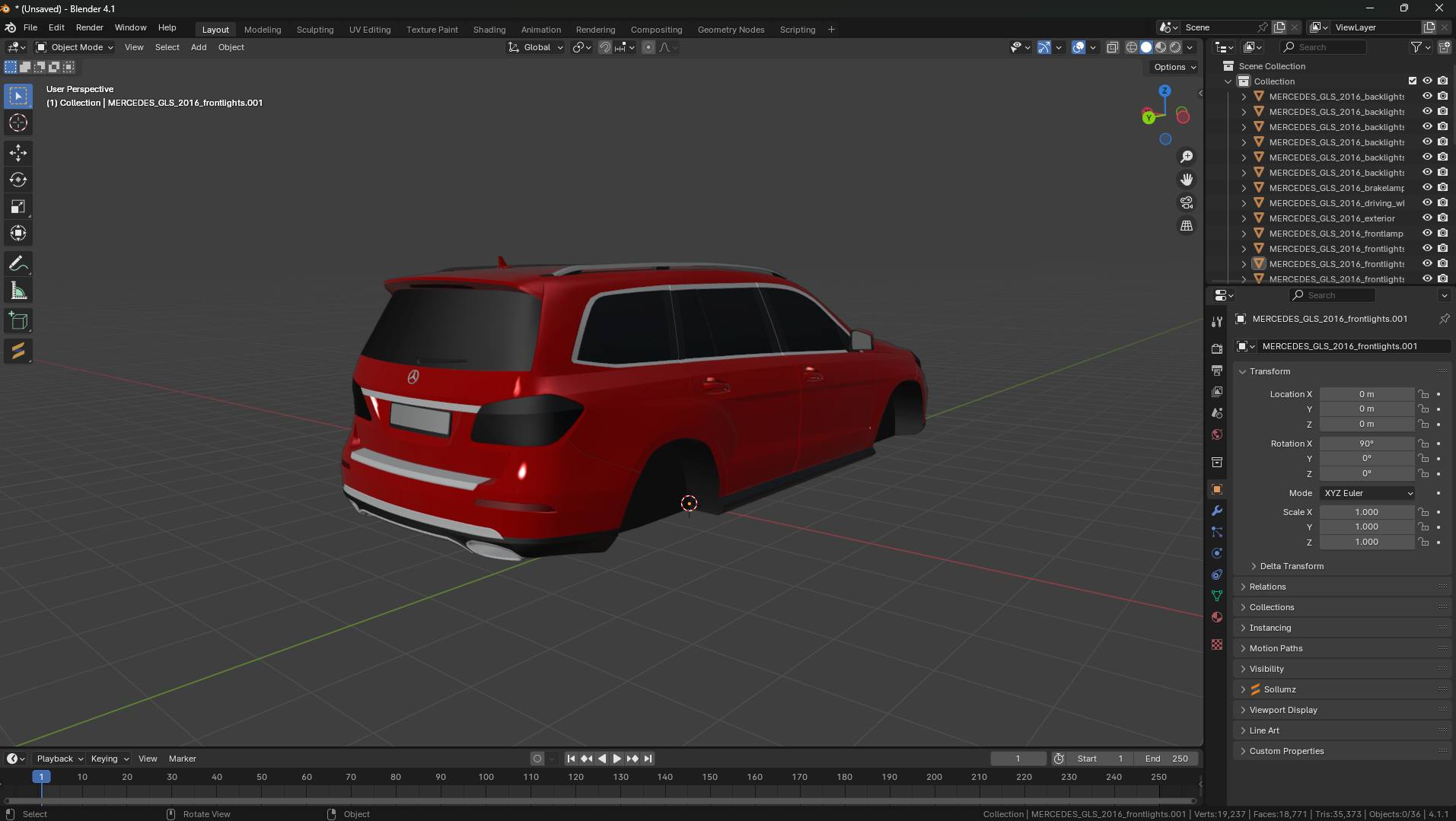Toggle the camera view icon

click(x=1187, y=202)
